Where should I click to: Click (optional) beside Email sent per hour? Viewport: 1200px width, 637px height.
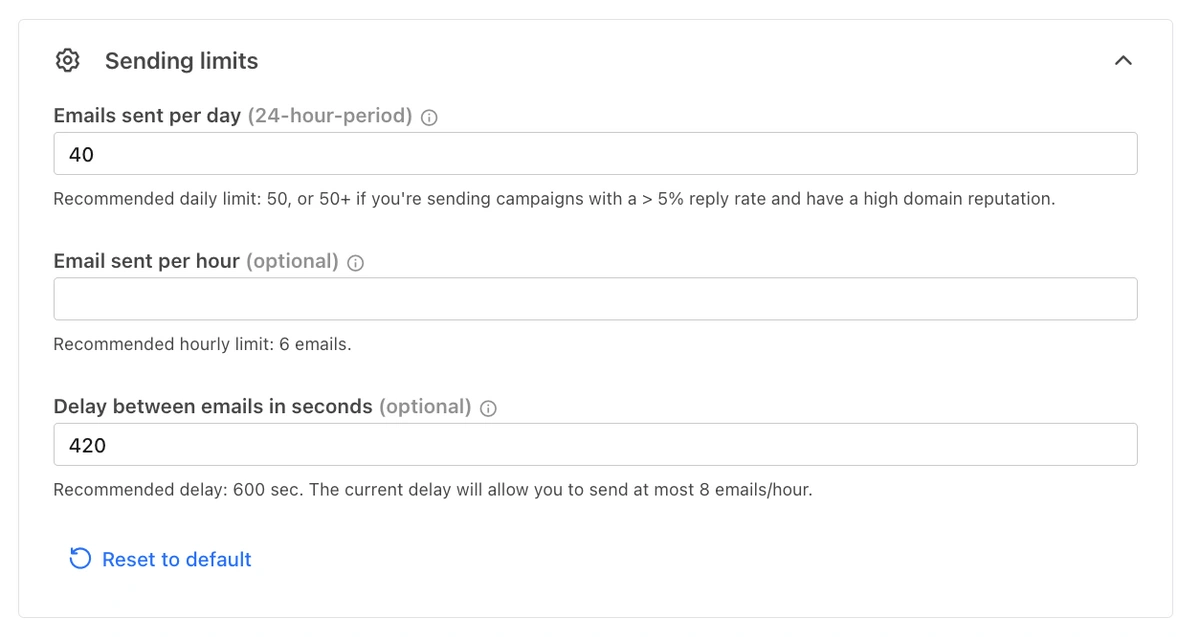[x=292, y=262]
